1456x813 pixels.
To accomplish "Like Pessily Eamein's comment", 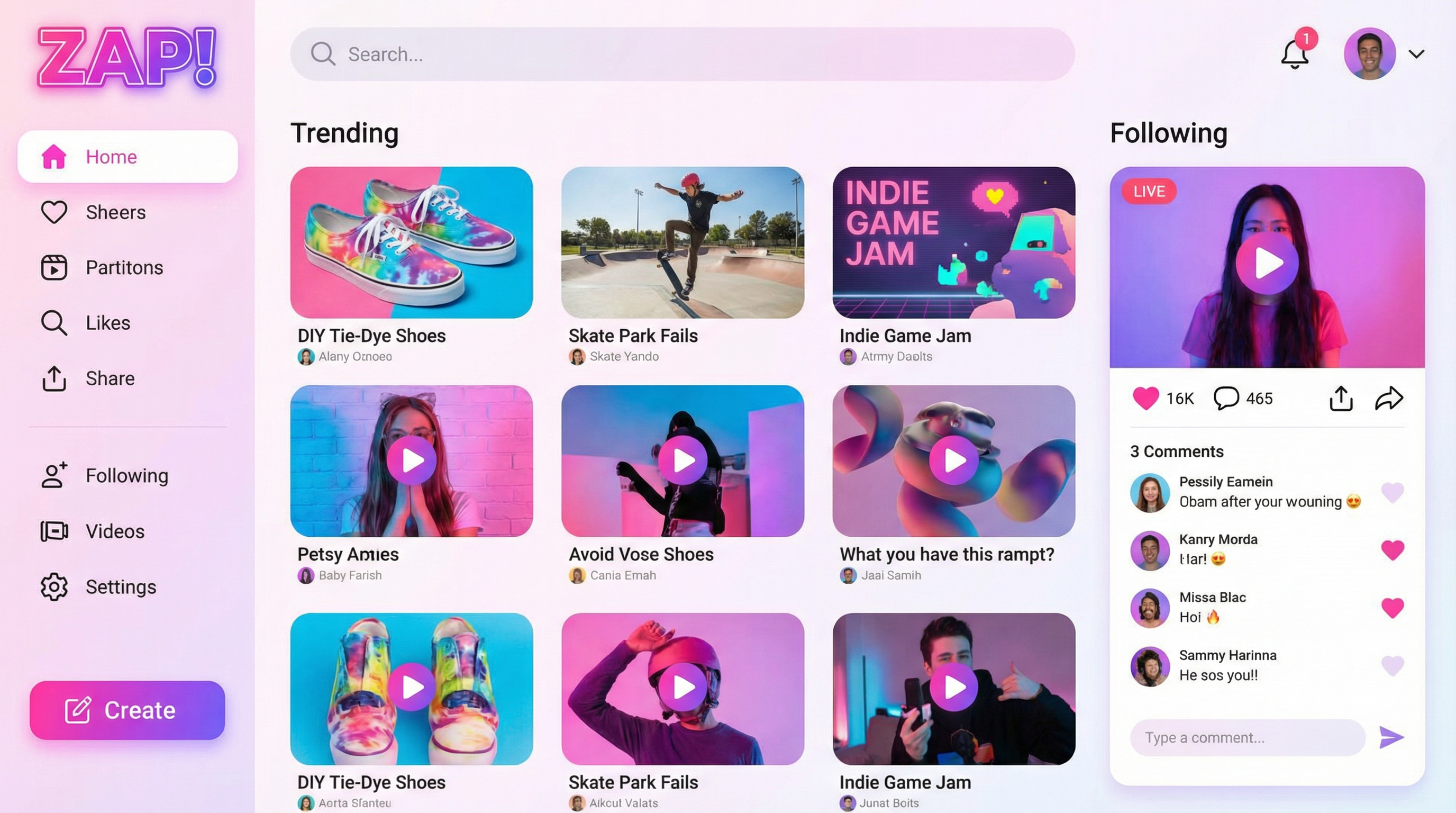I will click(x=1392, y=492).
